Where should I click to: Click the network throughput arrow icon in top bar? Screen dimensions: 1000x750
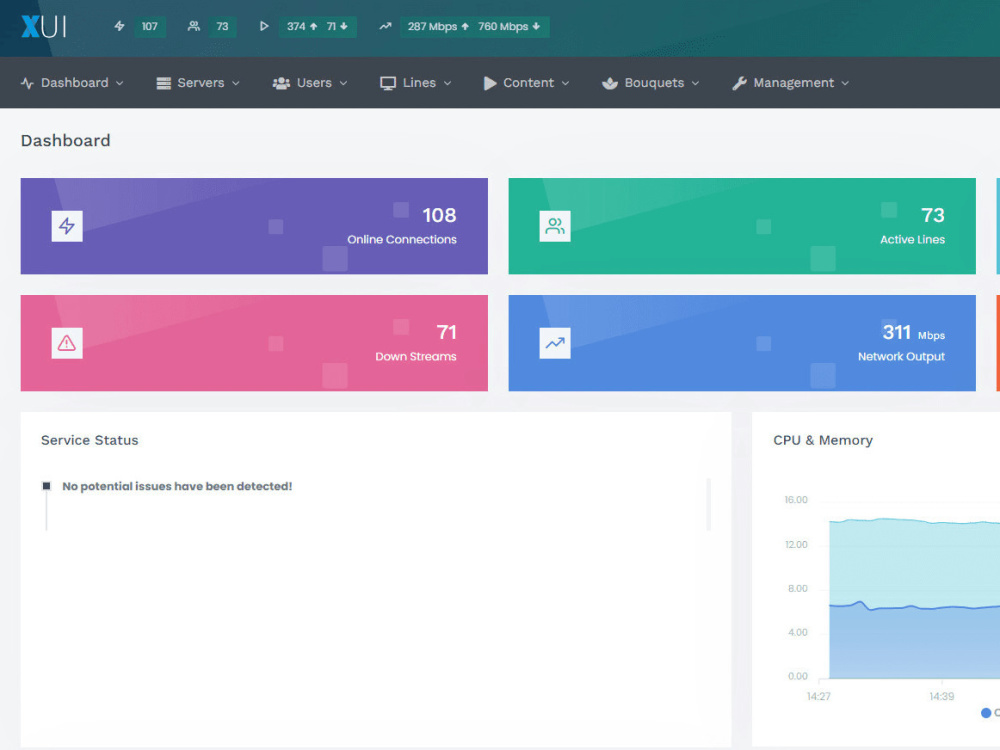pyautogui.click(x=385, y=27)
